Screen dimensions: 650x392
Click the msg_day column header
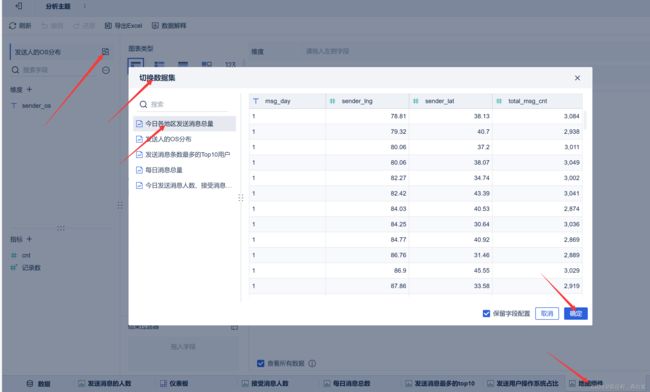point(287,101)
